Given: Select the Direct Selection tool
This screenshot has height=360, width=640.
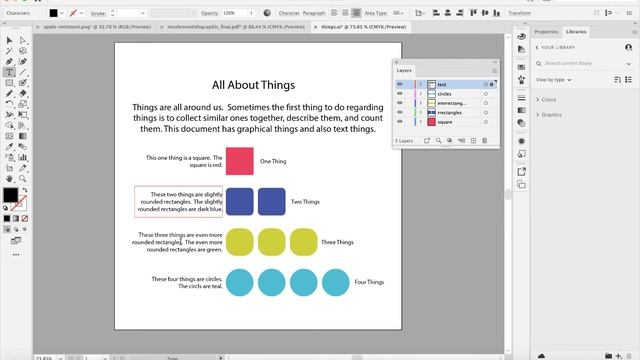Looking at the screenshot, I should point(23,40).
